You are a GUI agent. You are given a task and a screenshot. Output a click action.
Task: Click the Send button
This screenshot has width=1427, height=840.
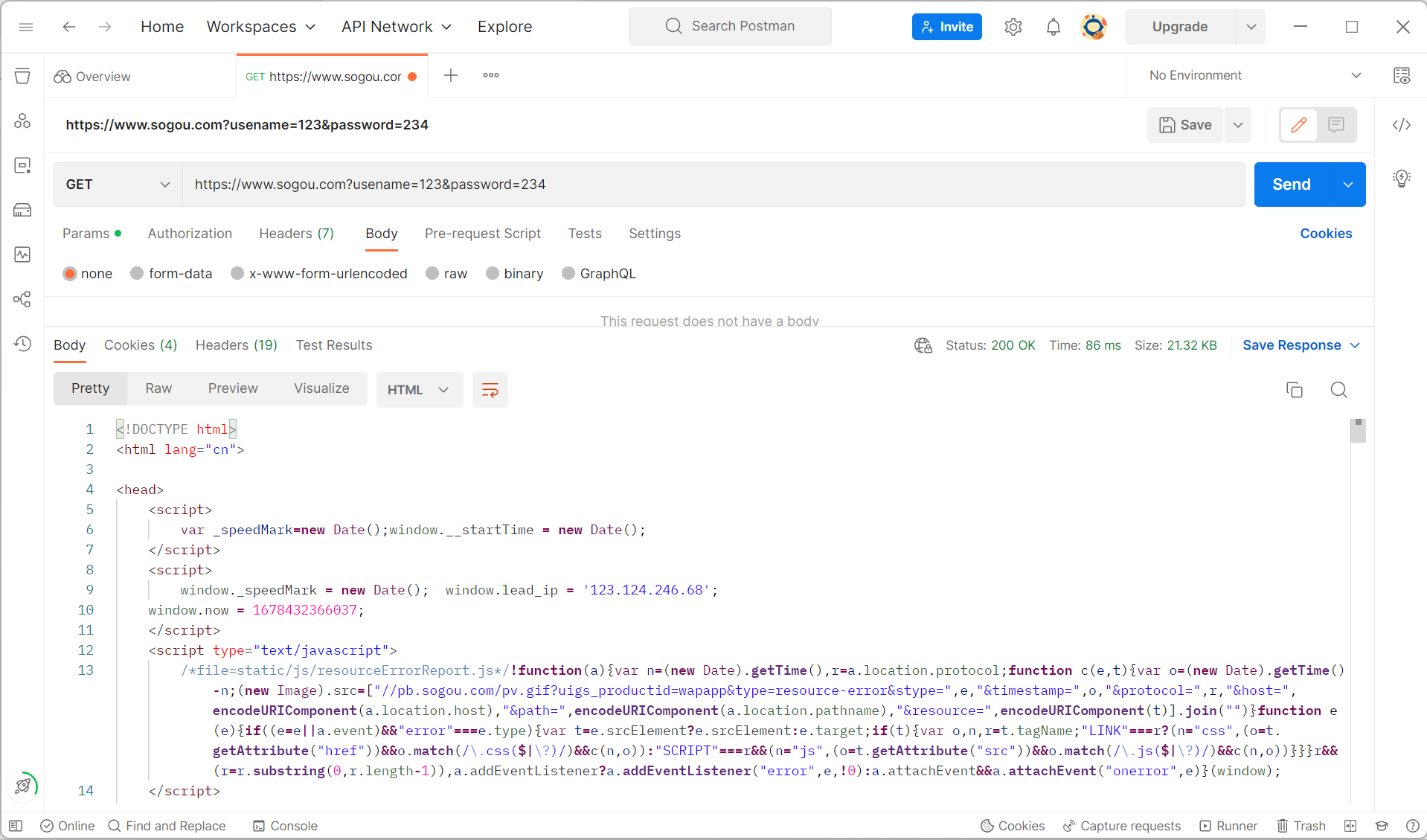[x=1292, y=185]
